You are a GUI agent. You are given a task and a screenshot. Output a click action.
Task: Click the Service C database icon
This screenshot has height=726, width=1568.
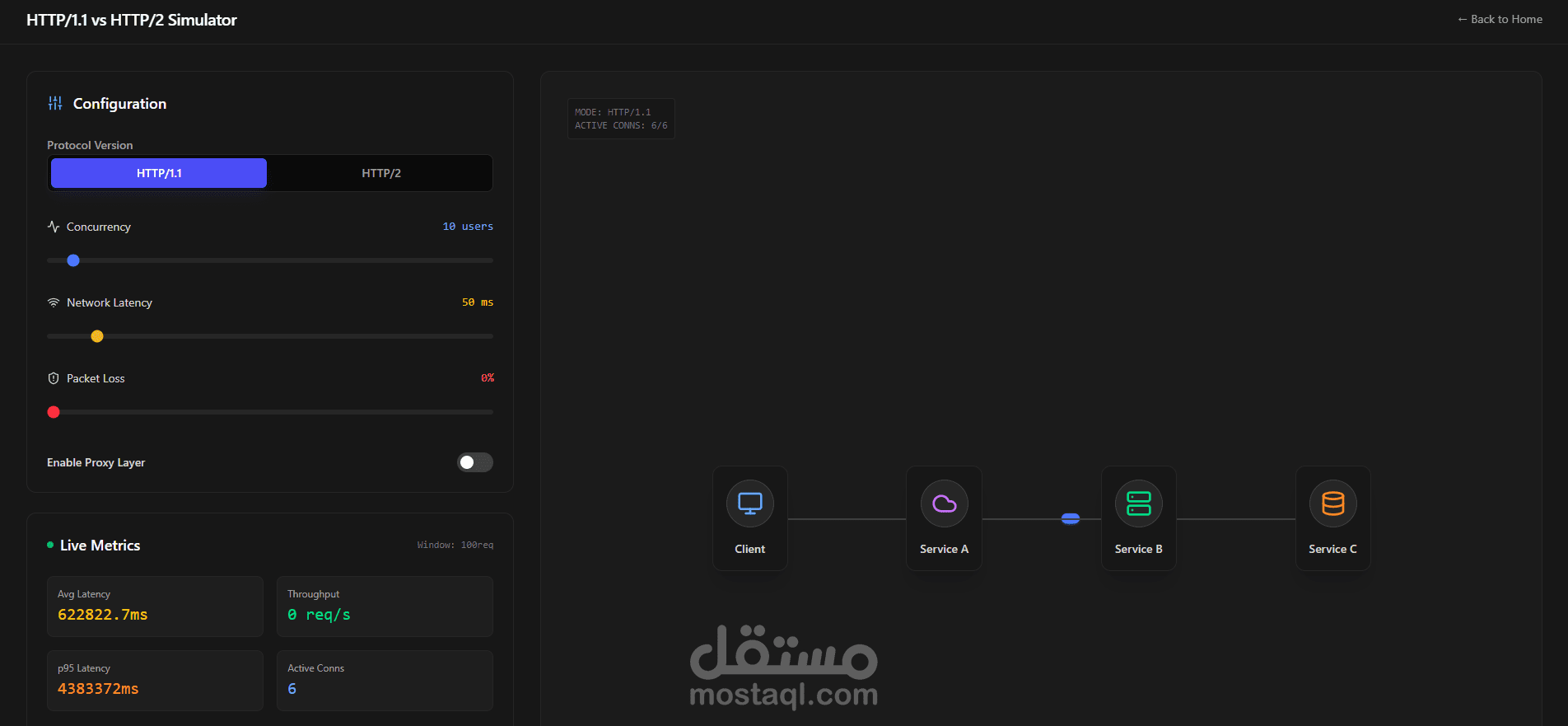(1333, 504)
